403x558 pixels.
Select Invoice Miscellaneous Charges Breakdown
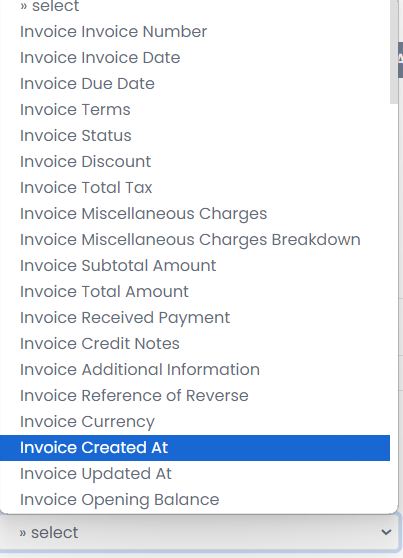(x=195, y=239)
